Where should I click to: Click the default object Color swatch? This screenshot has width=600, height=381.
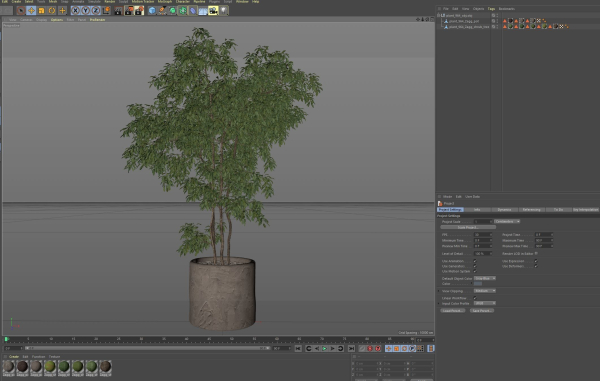coord(478,284)
